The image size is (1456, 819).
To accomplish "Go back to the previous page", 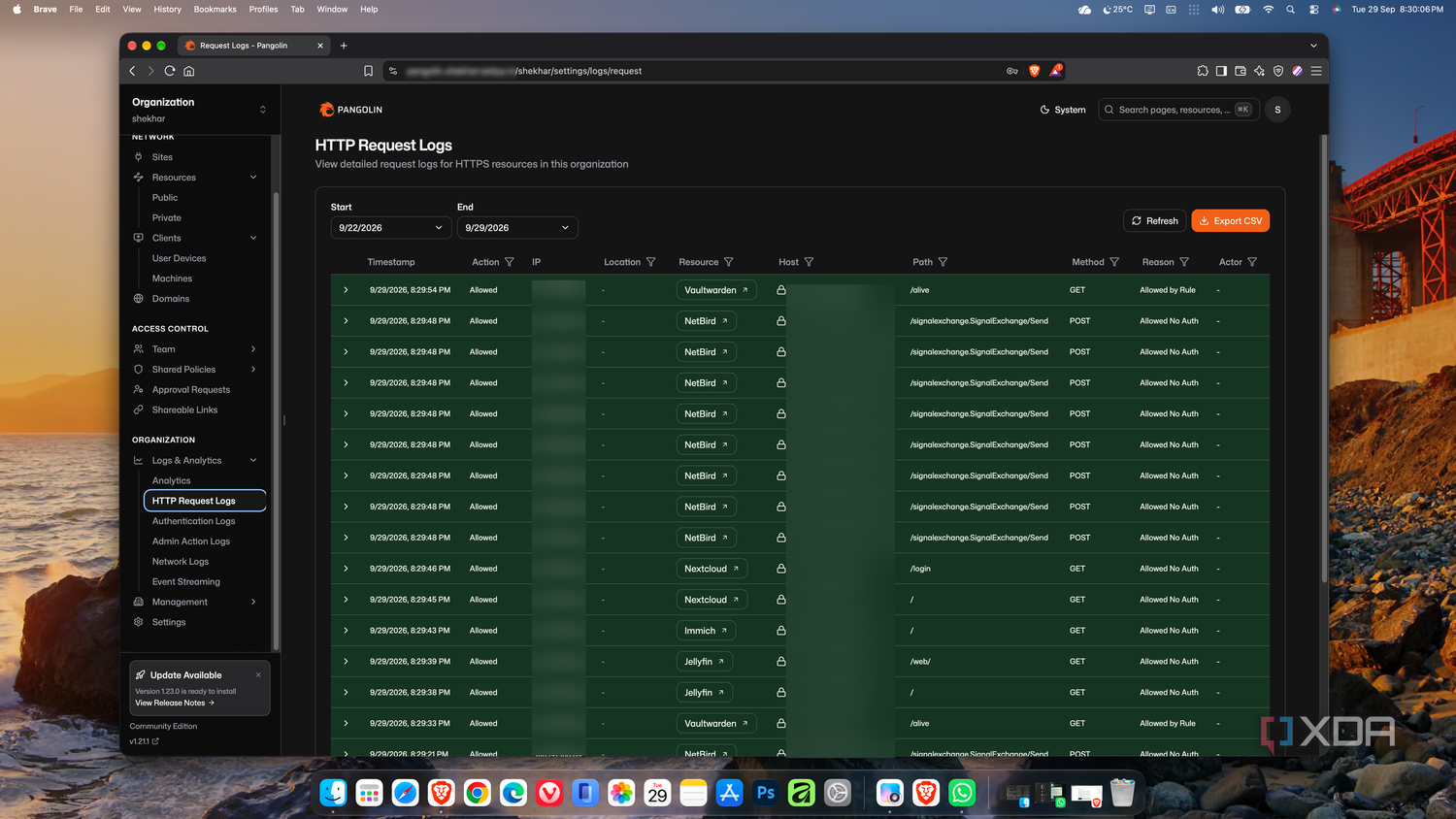I will tap(133, 71).
